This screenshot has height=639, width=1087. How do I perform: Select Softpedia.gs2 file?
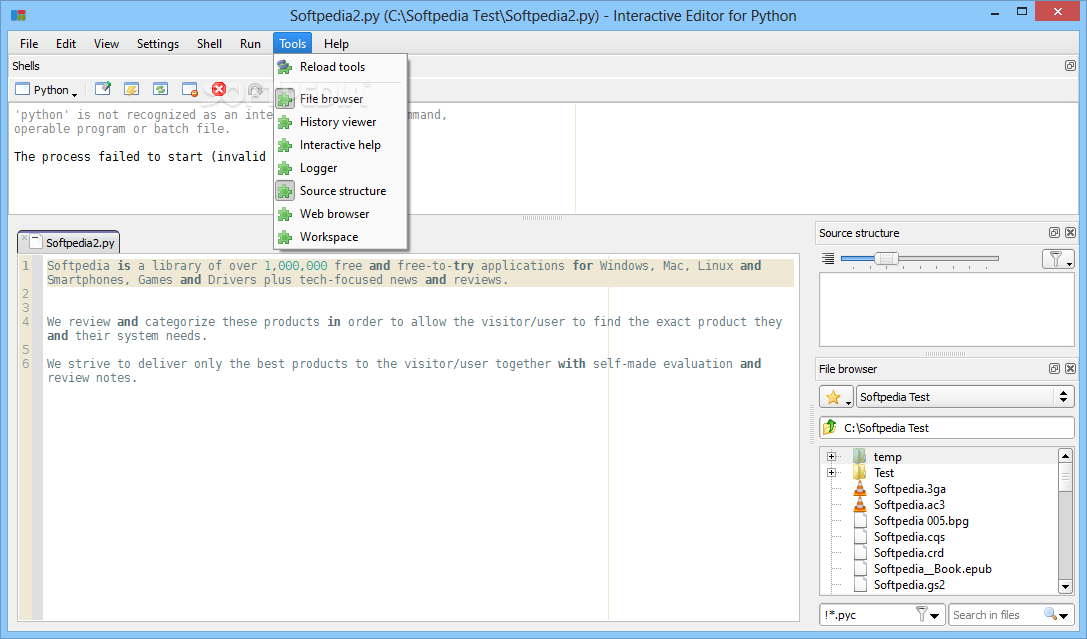(x=909, y=584)
